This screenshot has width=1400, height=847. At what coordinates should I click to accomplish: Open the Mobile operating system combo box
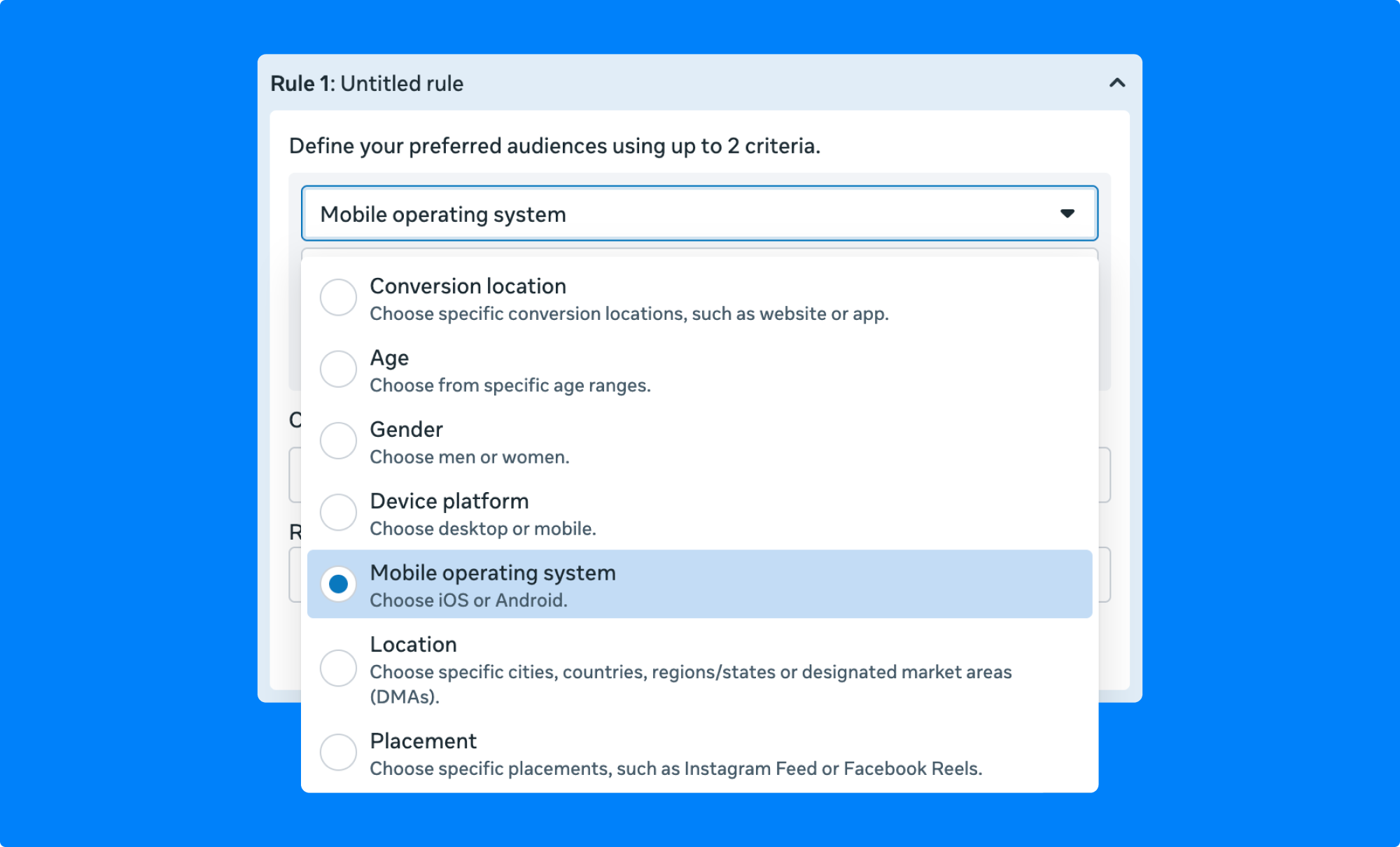pos(699,213)
